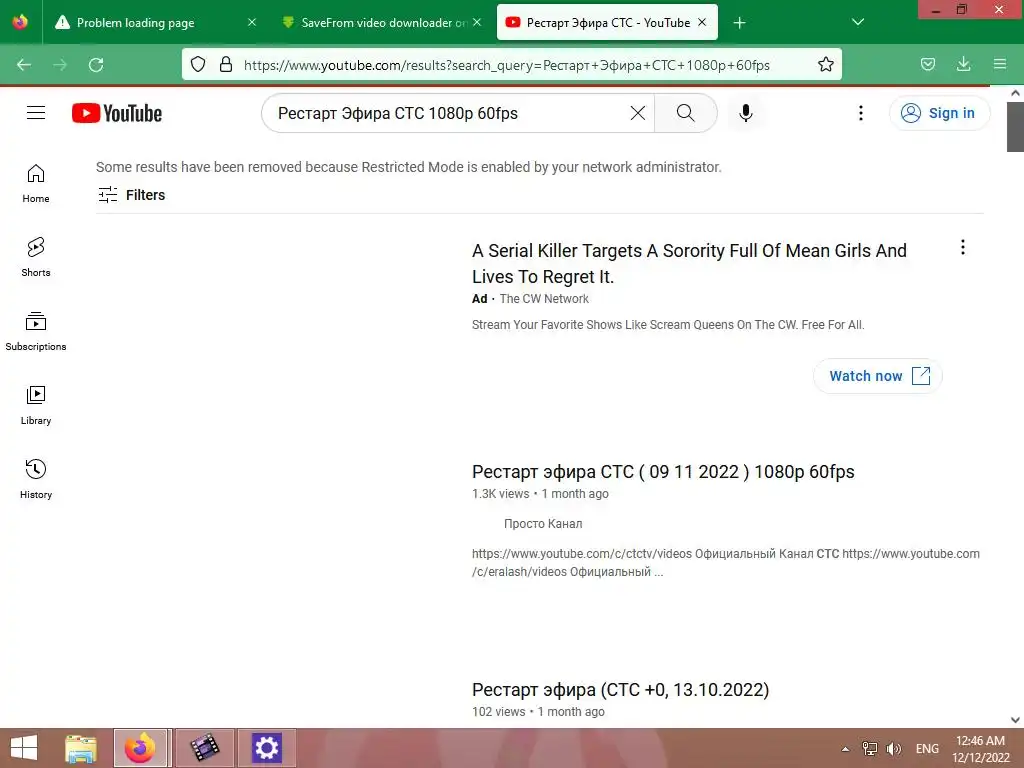Click Firefox in the taskbar

pos(142,748)
